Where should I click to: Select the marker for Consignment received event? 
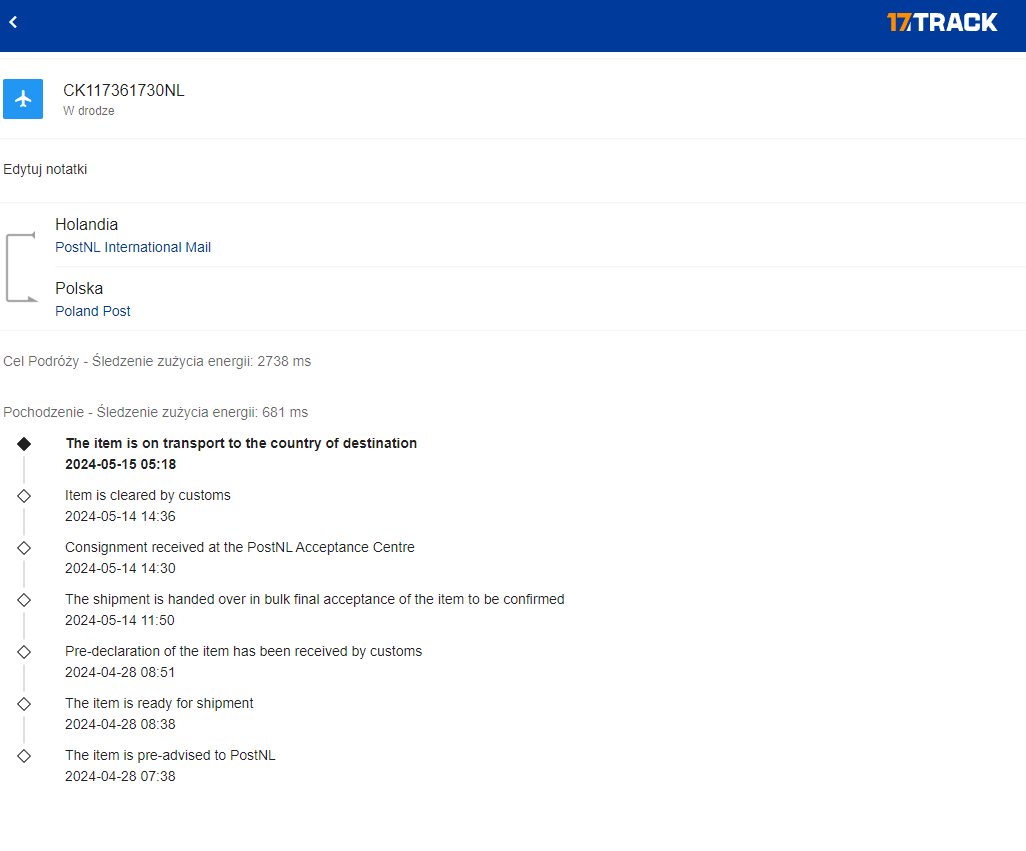(24, 548)
